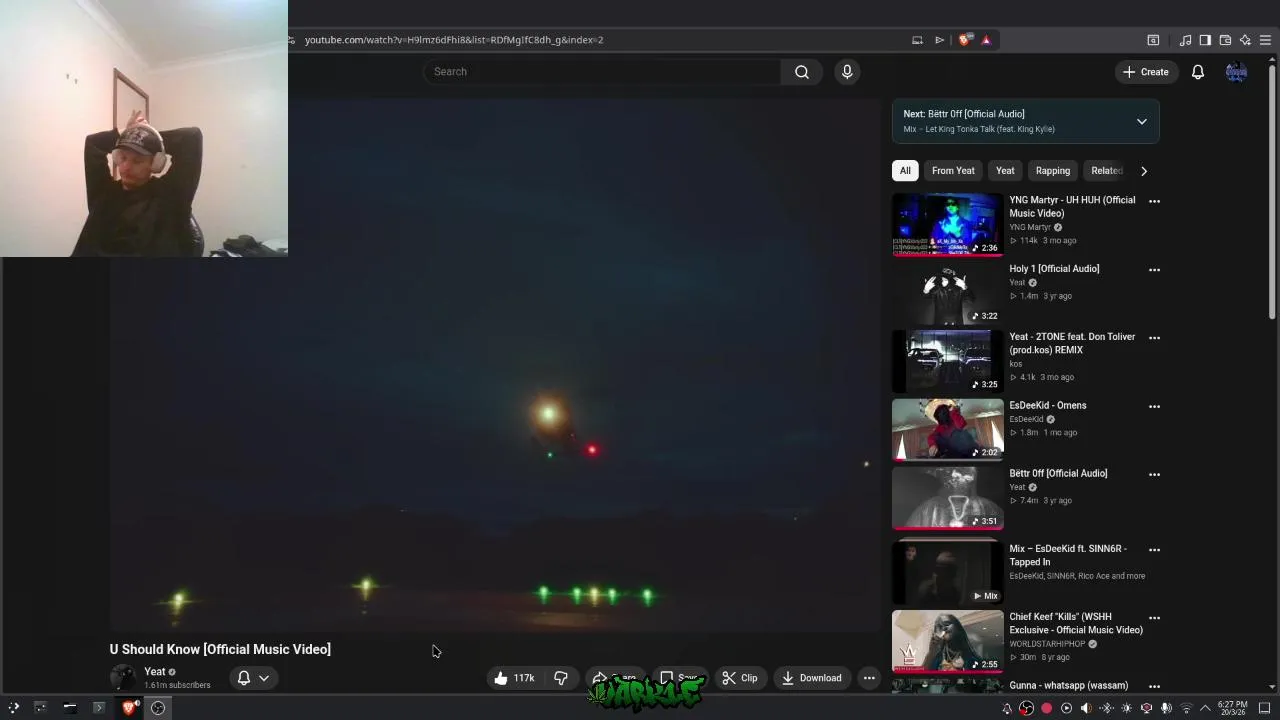Open Brave music note media control
Screen dimensions: 1280x720
click(1186, 40)
